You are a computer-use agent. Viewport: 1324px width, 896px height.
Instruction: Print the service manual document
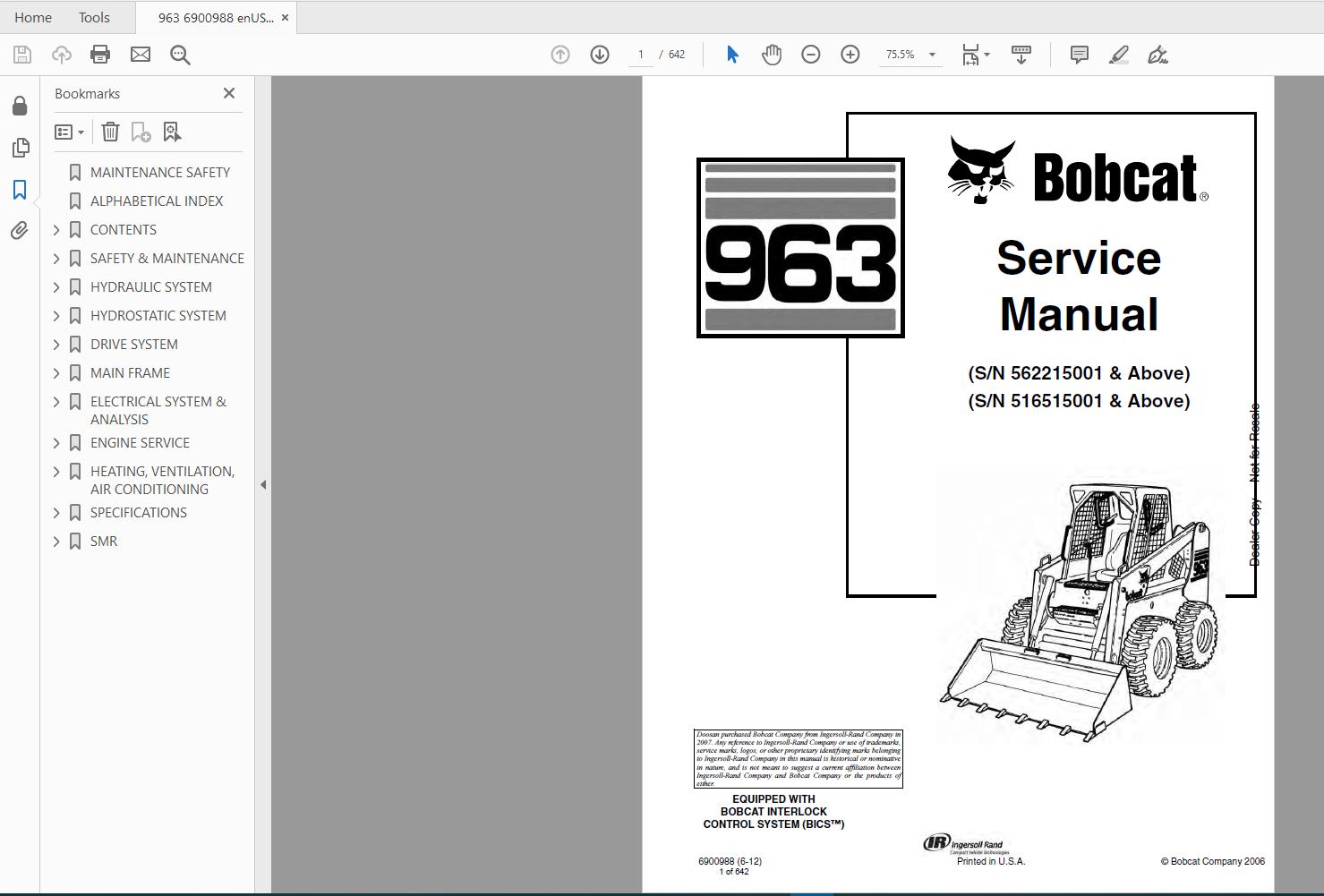99,54
